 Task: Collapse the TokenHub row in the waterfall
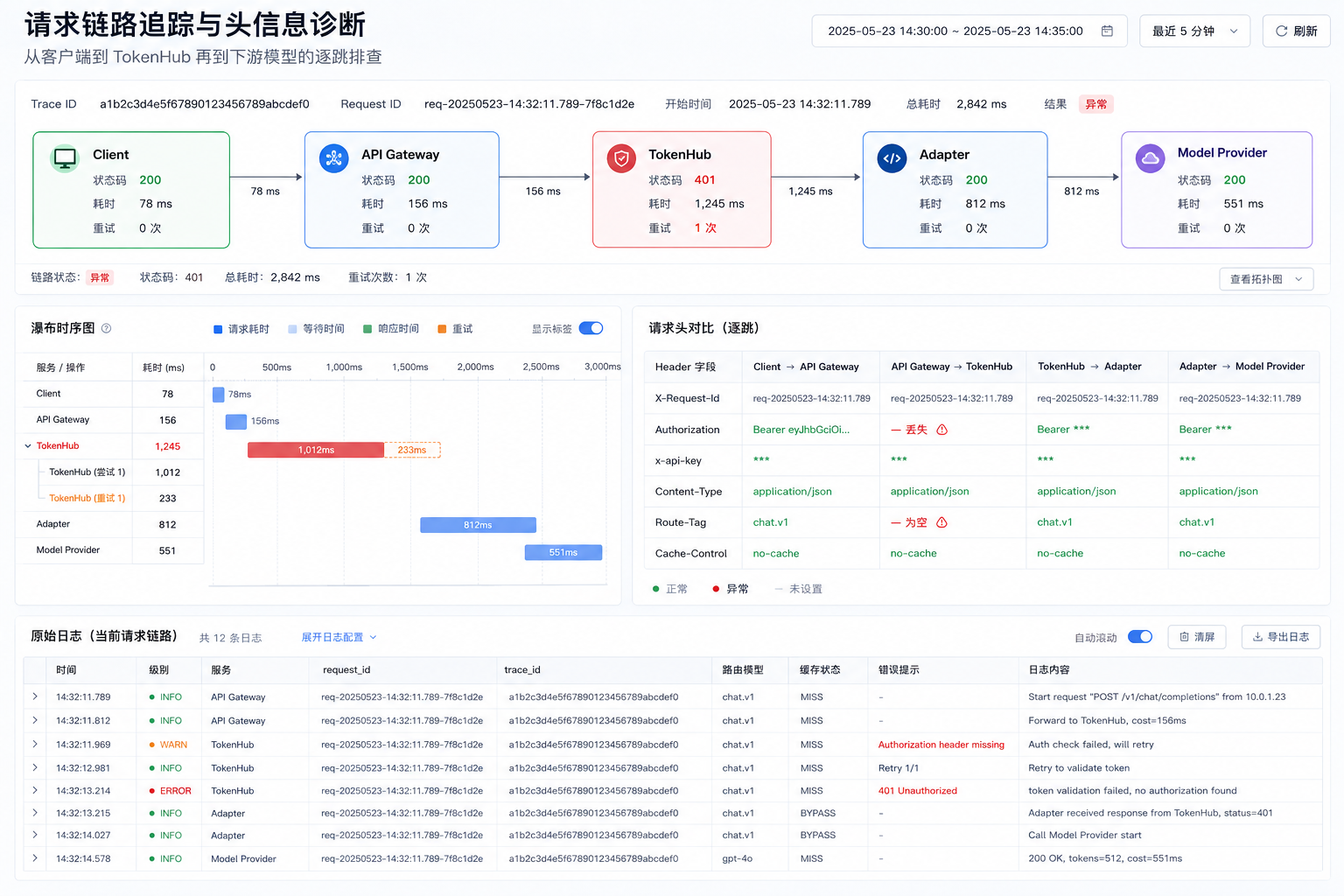click(x=28, y=446)
